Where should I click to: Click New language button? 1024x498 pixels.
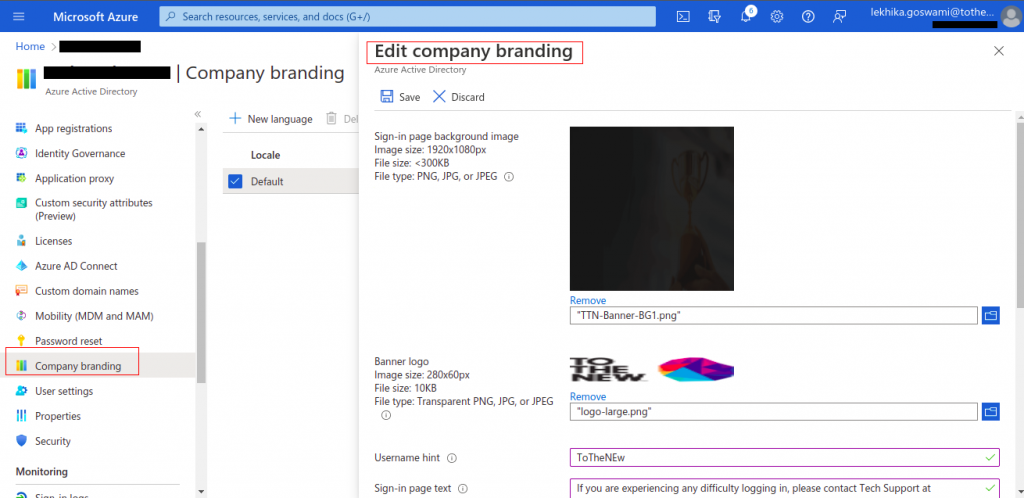[x=270, y=119]
